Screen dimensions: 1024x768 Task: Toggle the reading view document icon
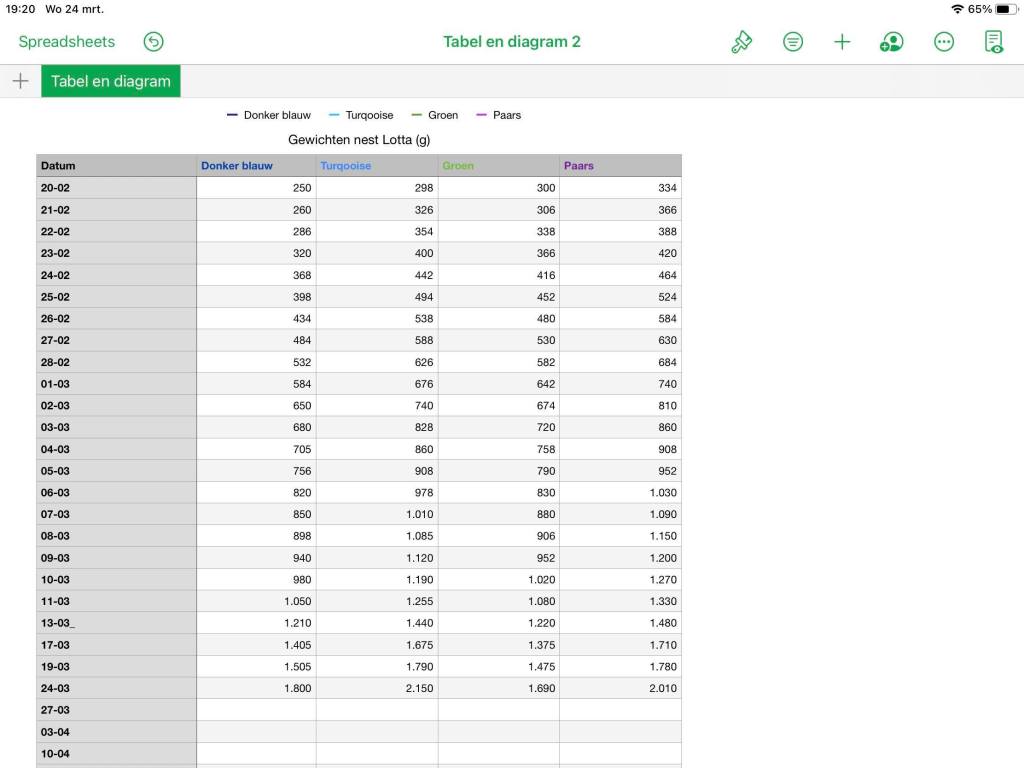994,41
